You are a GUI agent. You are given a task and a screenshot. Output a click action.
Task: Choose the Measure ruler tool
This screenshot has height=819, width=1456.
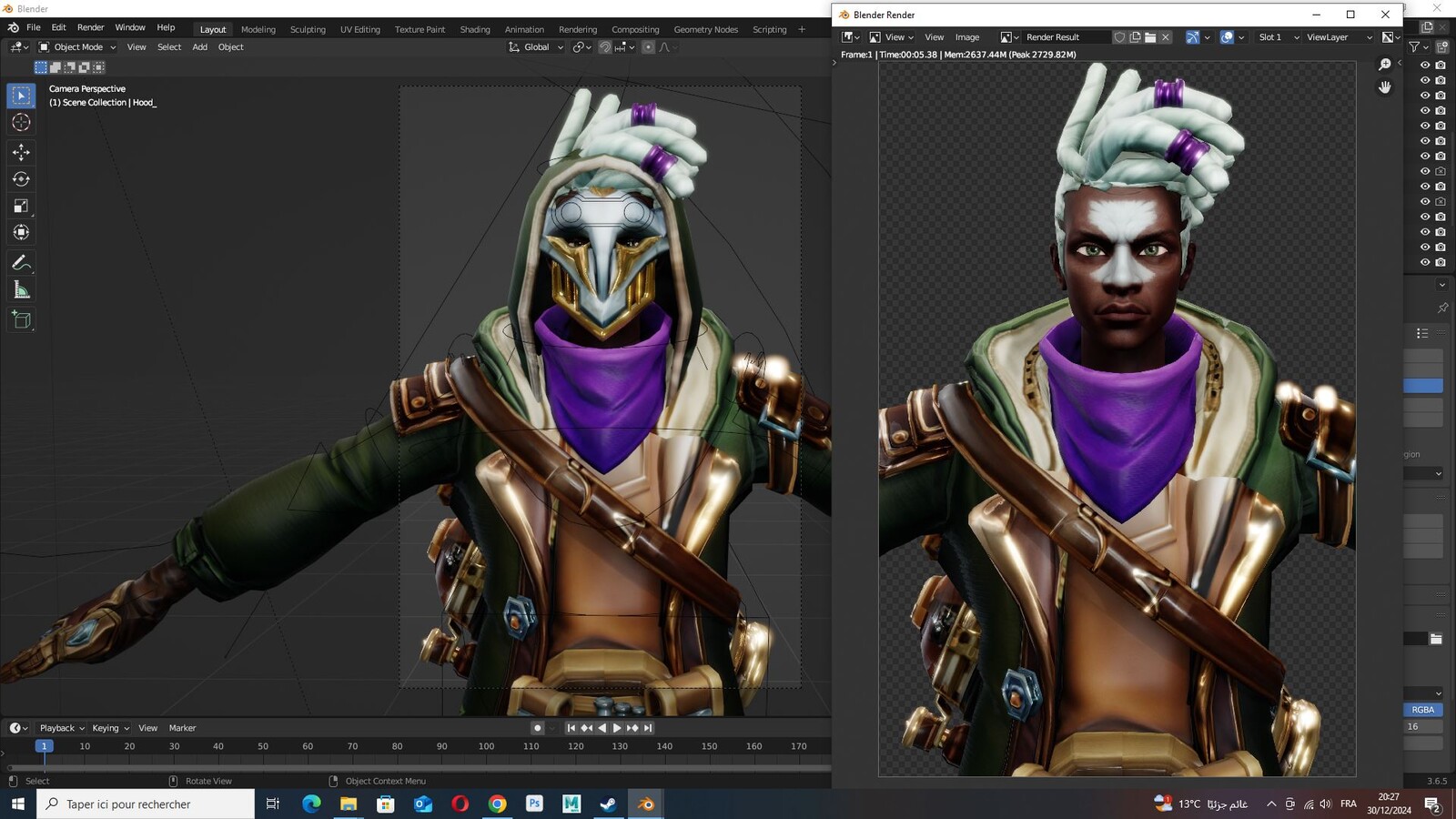(21, 290)
